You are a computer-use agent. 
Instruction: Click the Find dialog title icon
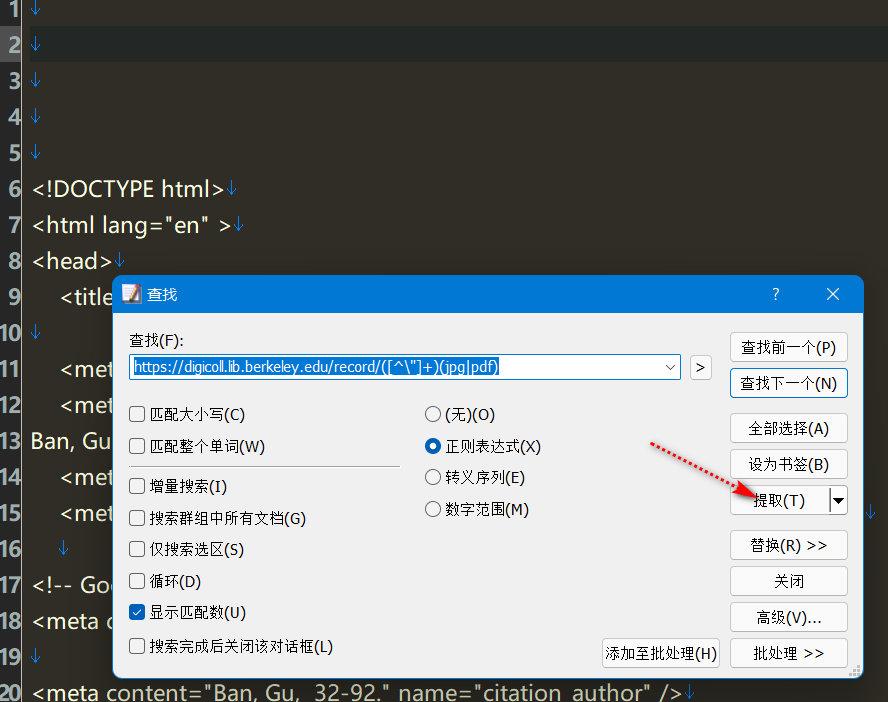click(x=132, y=294)
